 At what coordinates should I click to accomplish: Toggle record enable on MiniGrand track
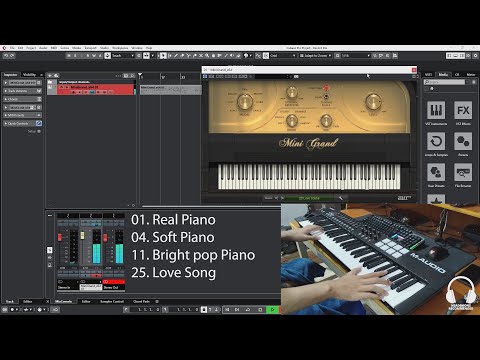click(x=73, y=92)
